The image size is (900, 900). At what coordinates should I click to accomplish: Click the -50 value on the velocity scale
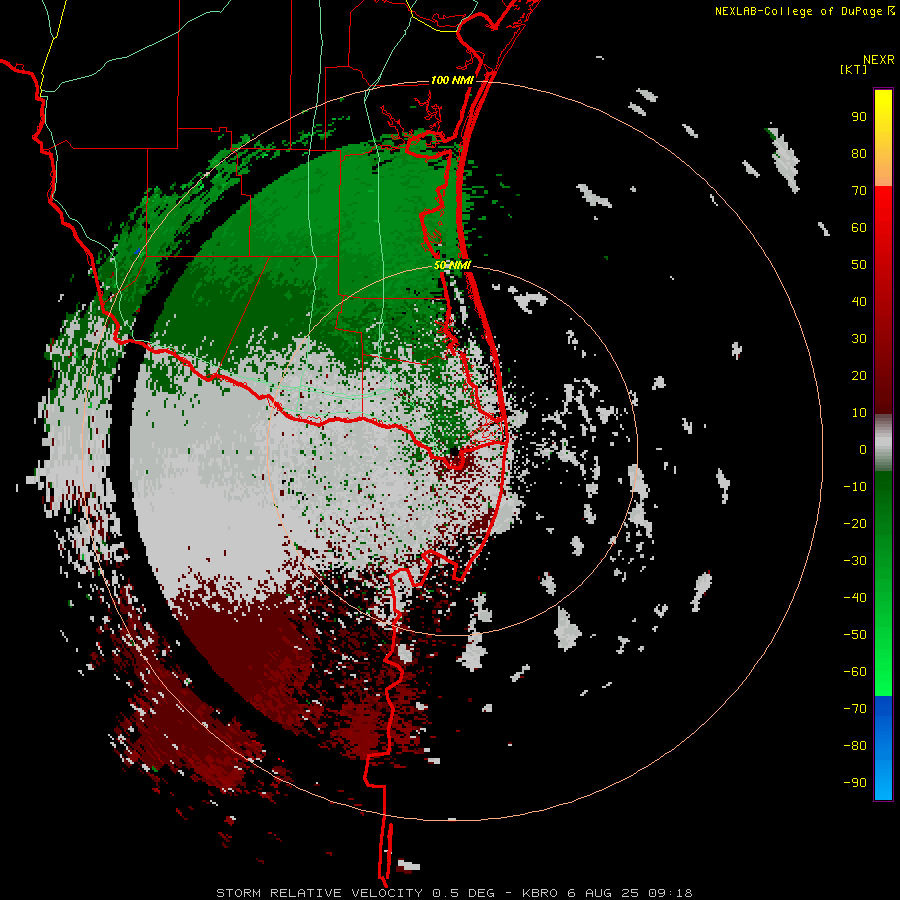pyautogui.click(x=855, y=635)
